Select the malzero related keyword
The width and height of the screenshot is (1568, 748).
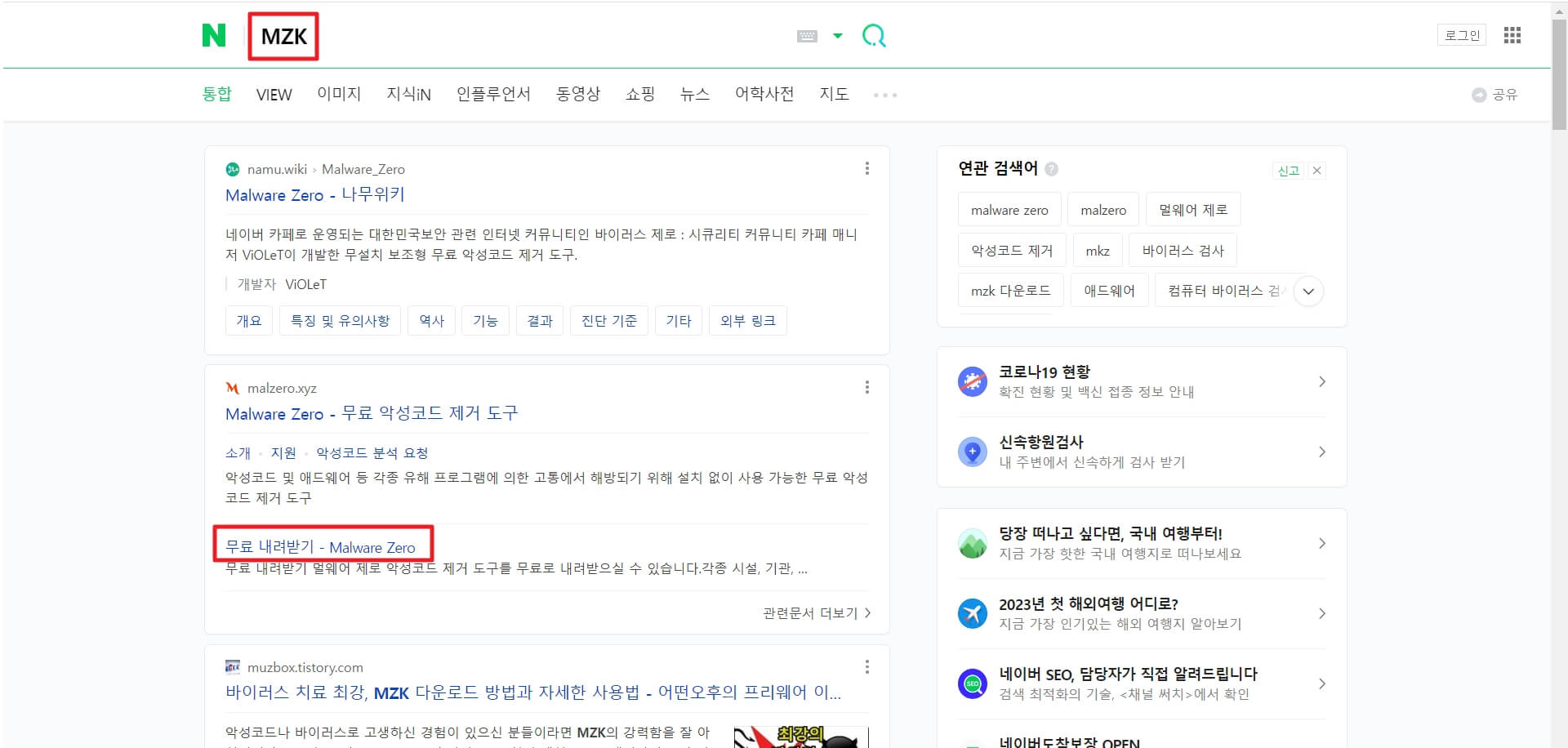[x=1103, y=209]
